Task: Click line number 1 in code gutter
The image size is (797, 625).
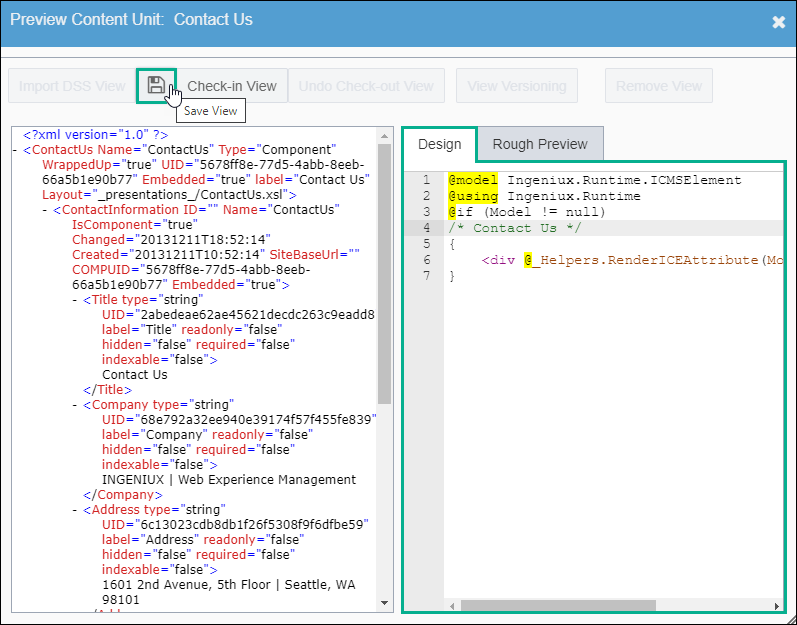Action: click(x=426, y=180)
